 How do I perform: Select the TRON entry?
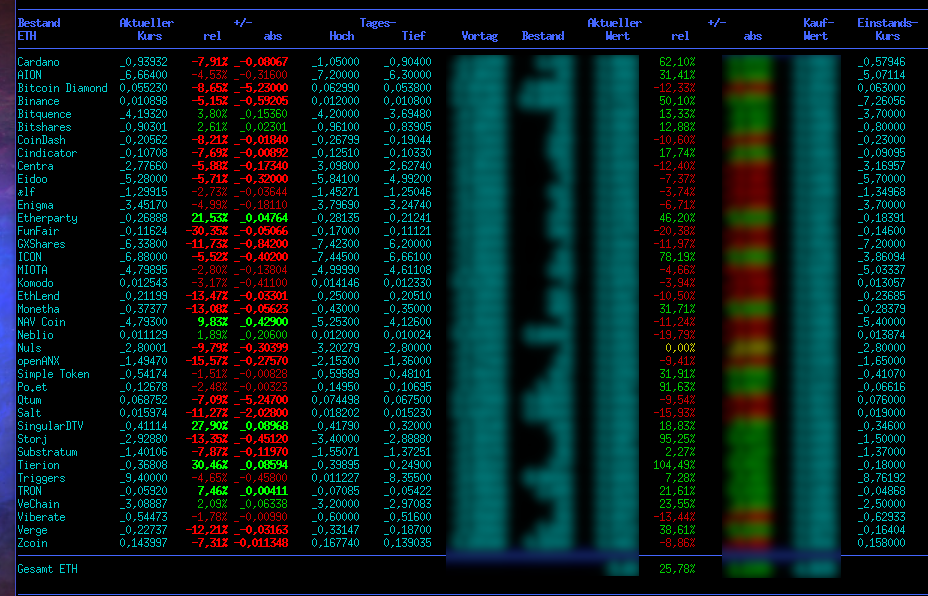[30, 492]
